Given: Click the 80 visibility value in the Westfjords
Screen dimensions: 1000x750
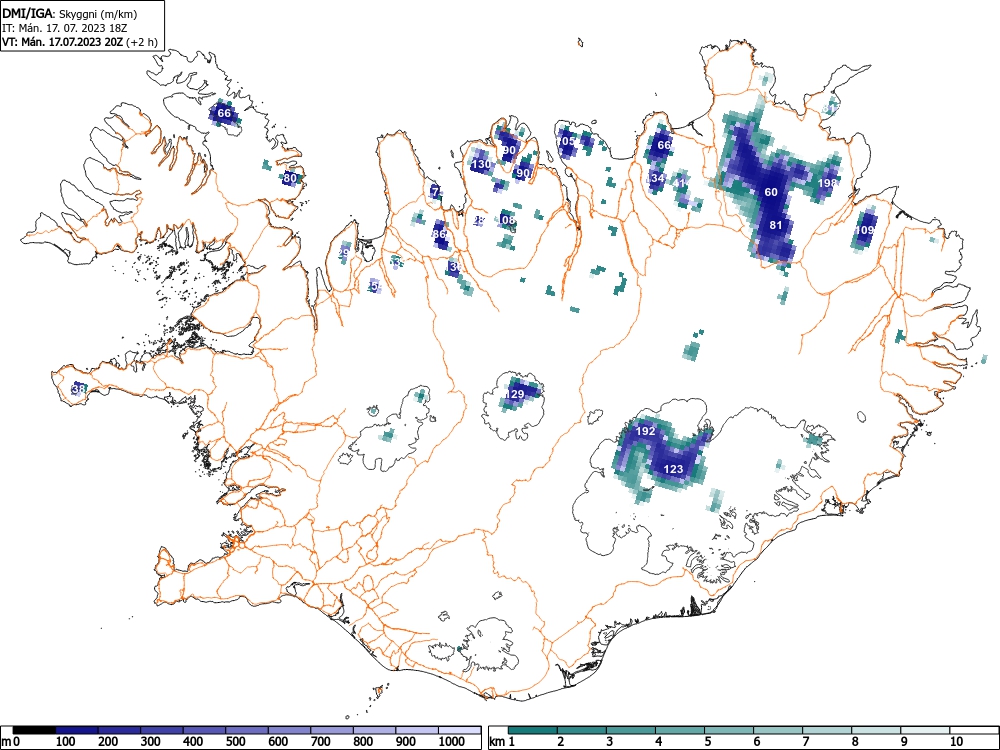Looking at the screenshot, I should click(290, 178).
